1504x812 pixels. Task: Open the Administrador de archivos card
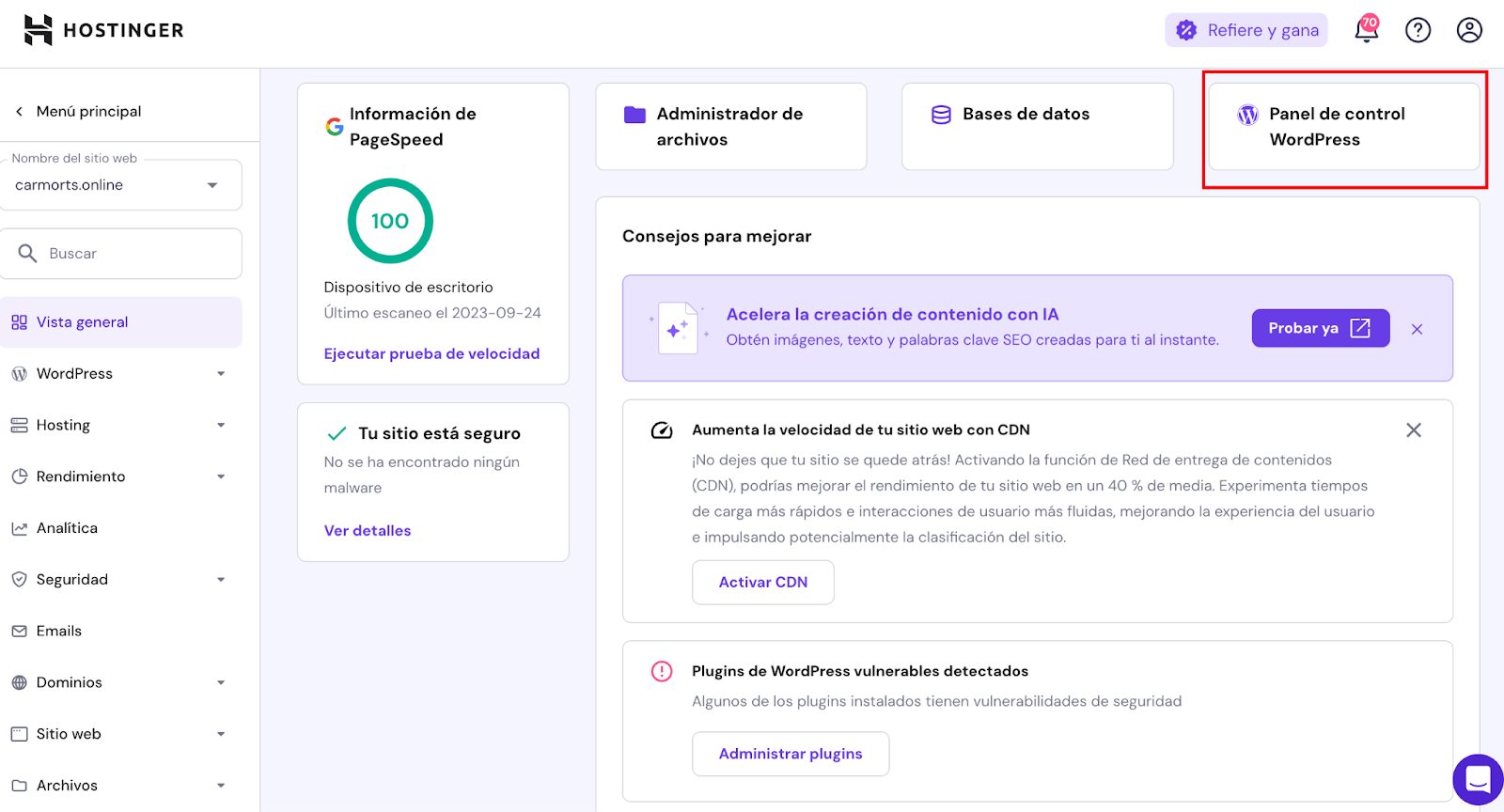tap(731, 127)
